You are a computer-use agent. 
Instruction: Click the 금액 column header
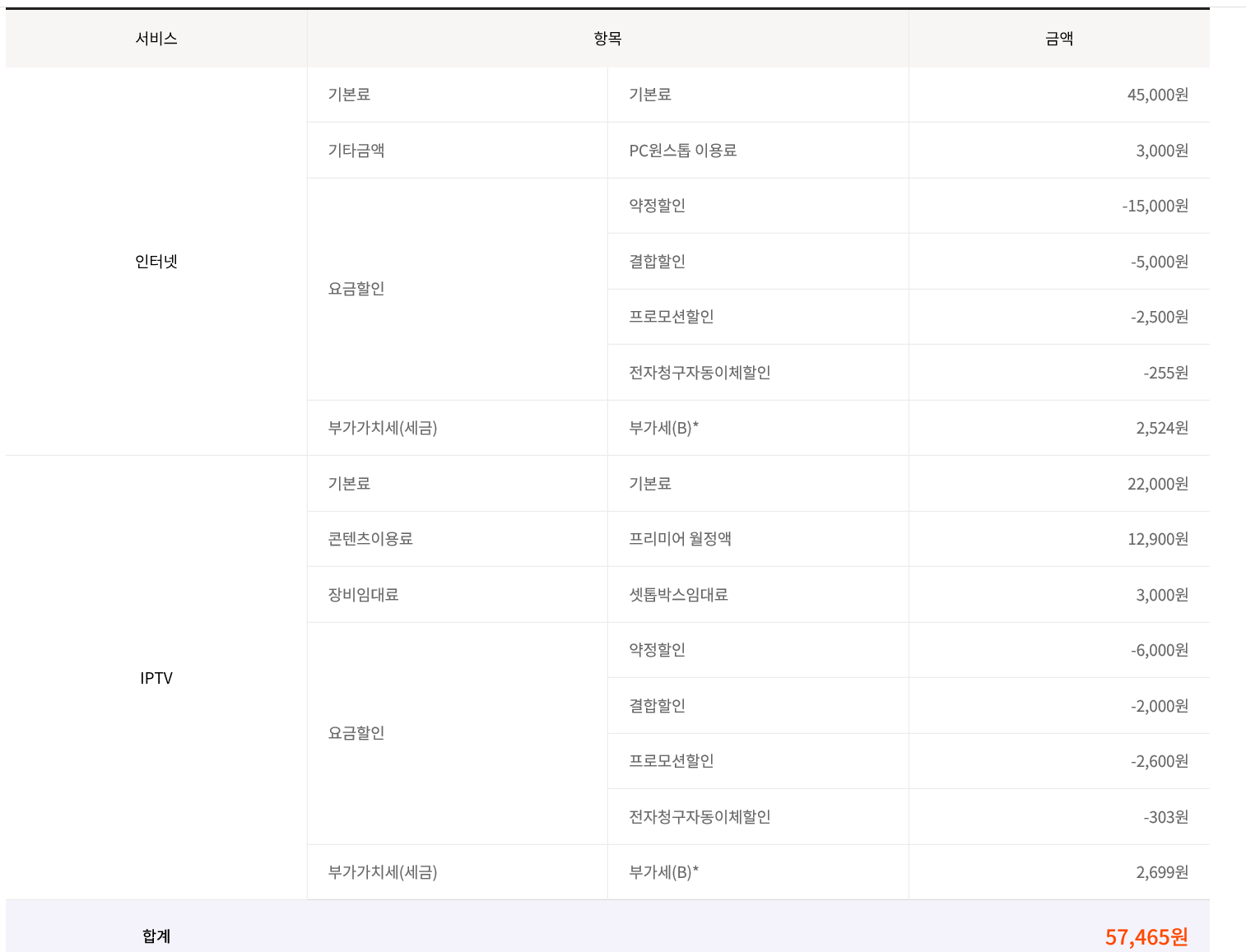tap(1058, 39)
